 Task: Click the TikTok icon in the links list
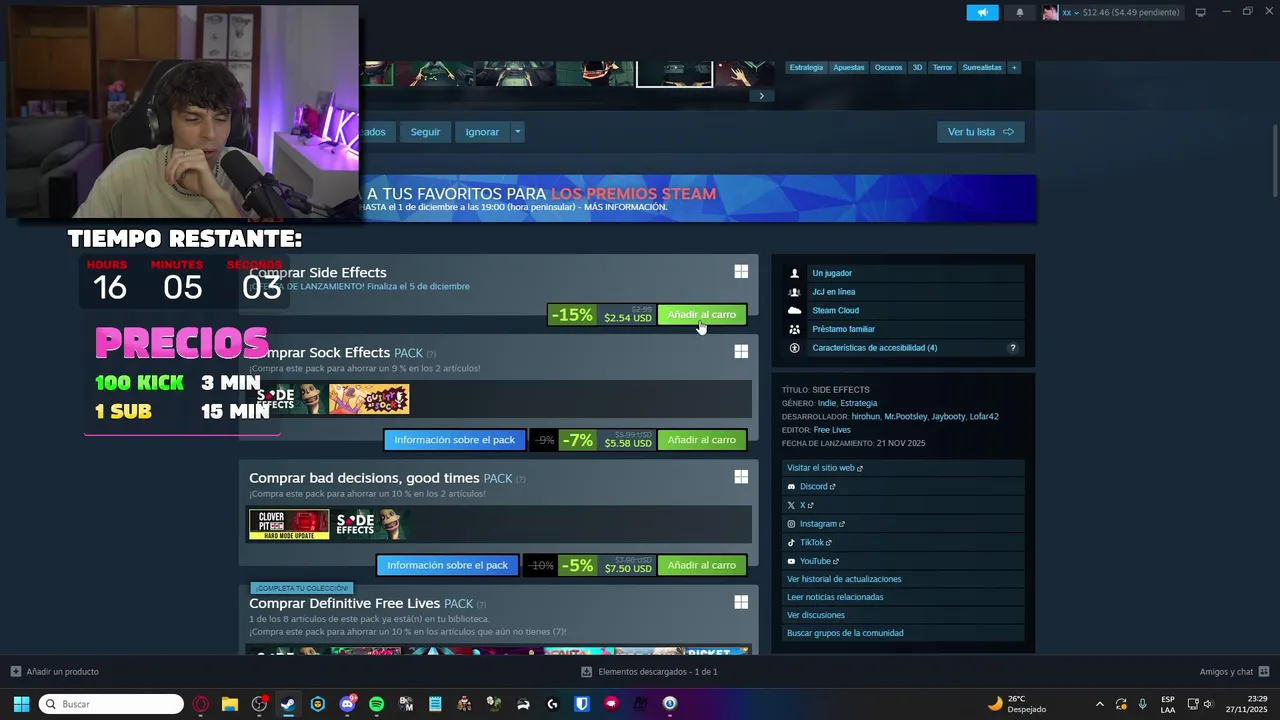791,543
